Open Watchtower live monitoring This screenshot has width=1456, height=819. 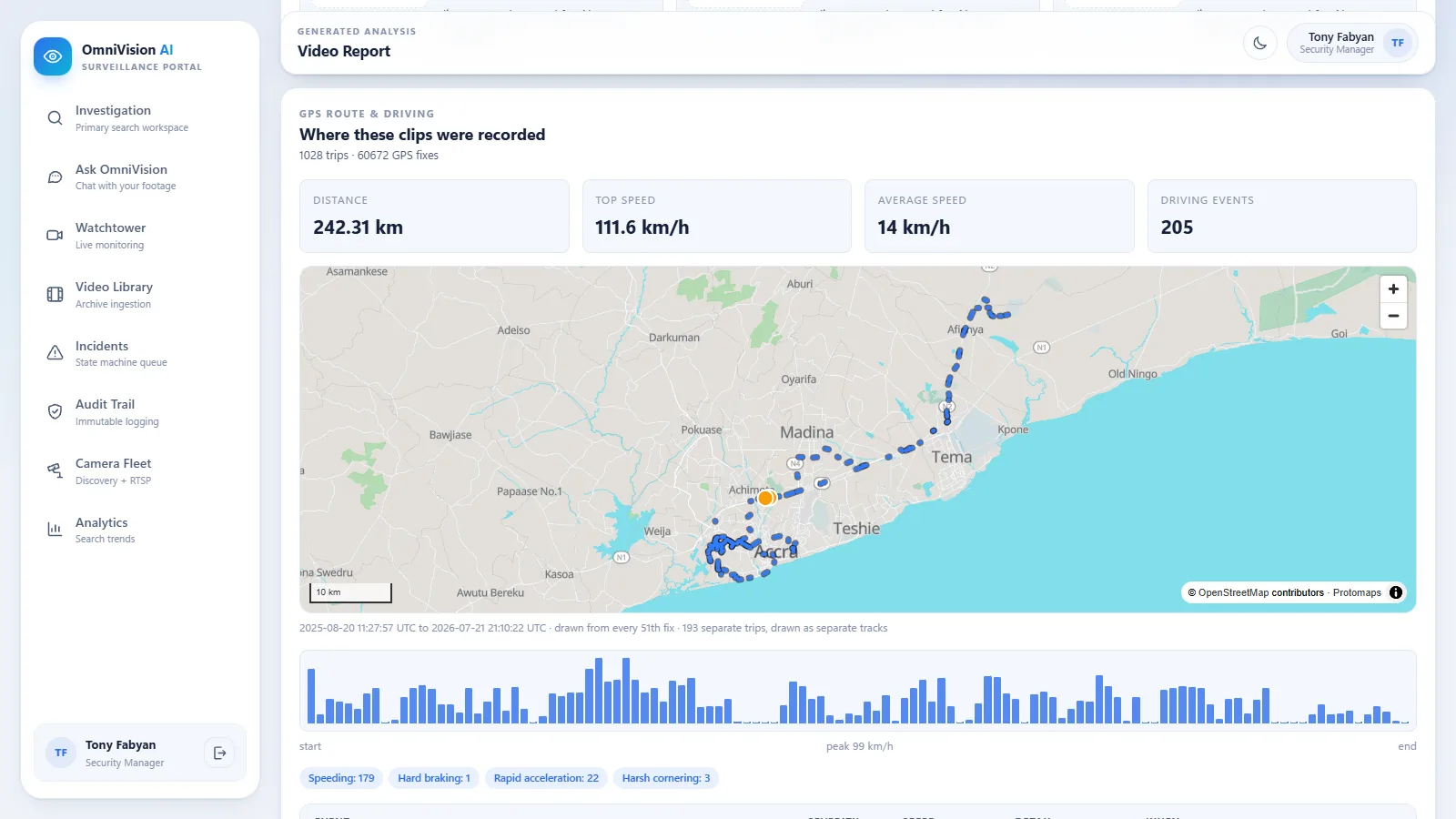[140, 236]
